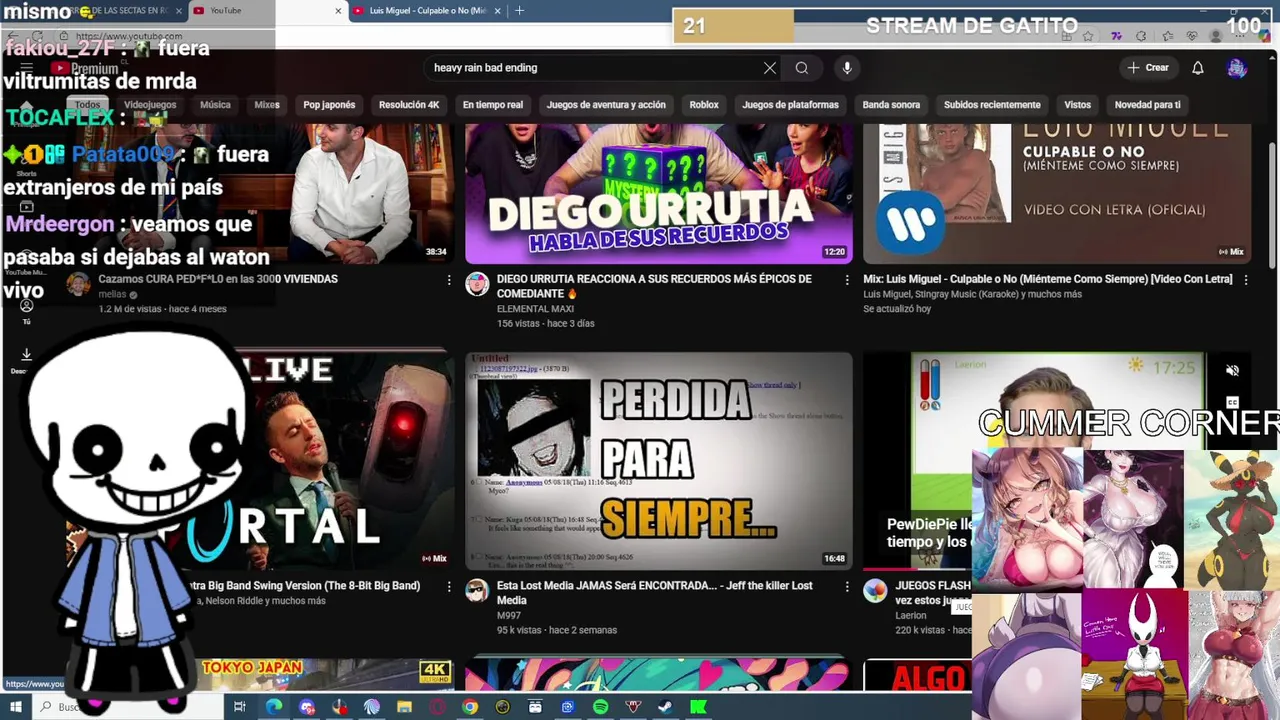
Task: Close the YouTube browser tab
Action: click(x=338, y=11)
